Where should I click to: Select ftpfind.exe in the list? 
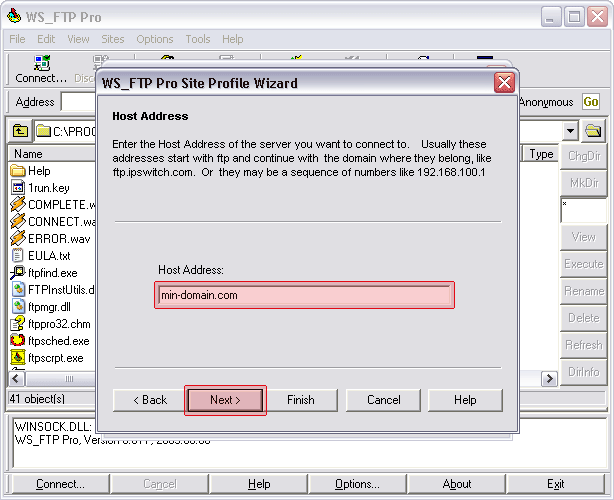pyautogui.click(x=52, y=272)
